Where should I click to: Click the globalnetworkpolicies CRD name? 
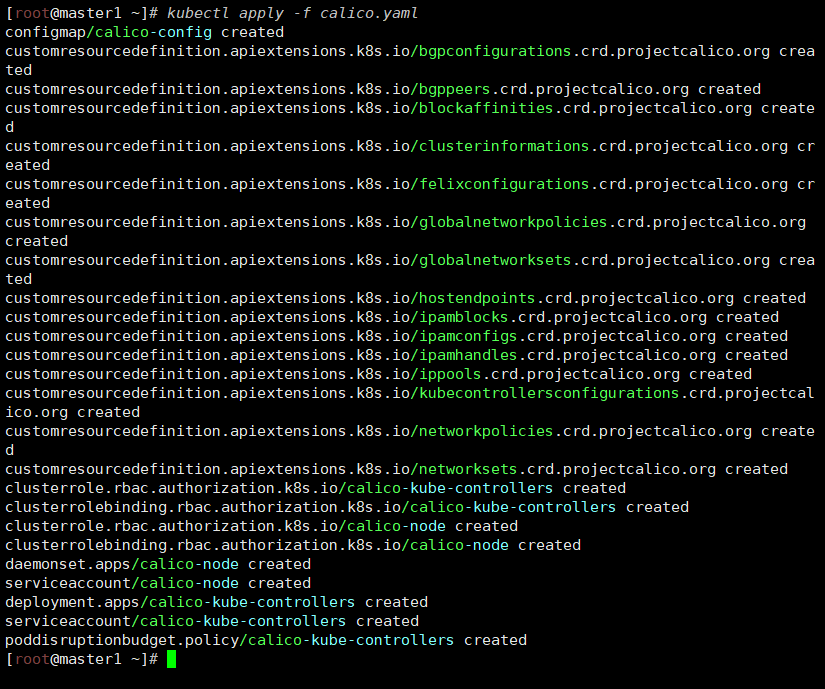click(x=513, y=222)
